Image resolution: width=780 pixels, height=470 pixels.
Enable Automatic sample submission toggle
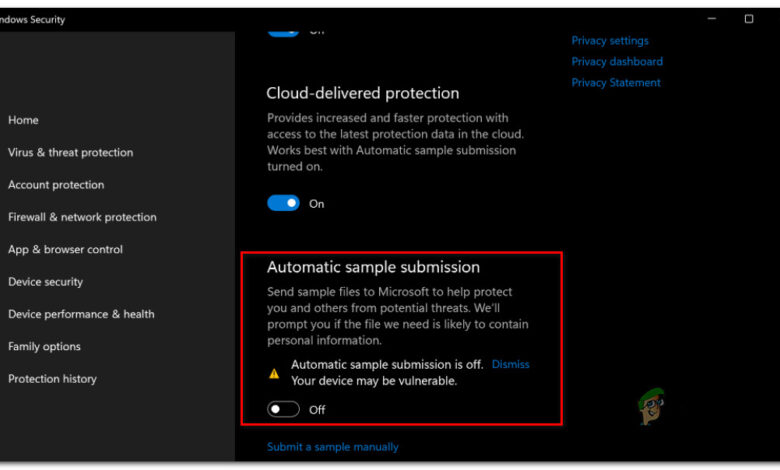click(283, 409)
